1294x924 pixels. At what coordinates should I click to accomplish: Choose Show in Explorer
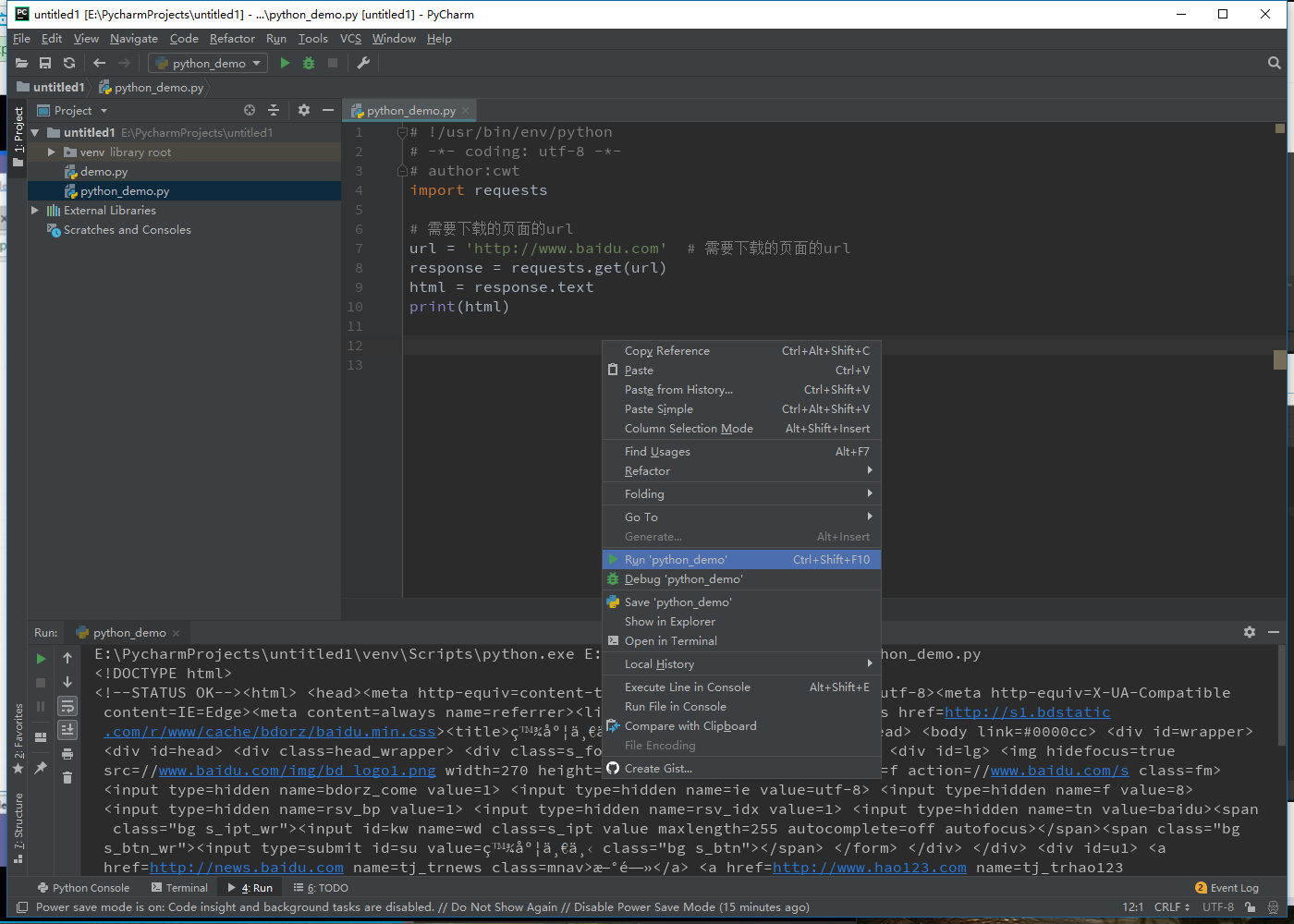pyautogui.click(x=741, y=622)
